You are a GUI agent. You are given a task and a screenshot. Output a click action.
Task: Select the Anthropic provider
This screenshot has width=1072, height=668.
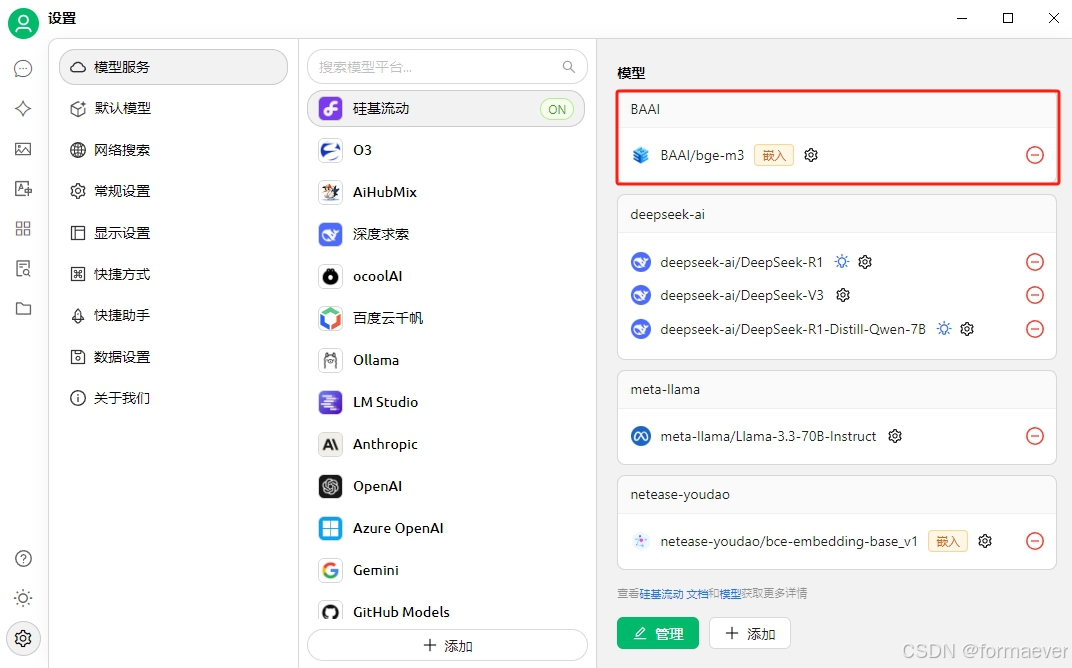click(x=447, y=444)
